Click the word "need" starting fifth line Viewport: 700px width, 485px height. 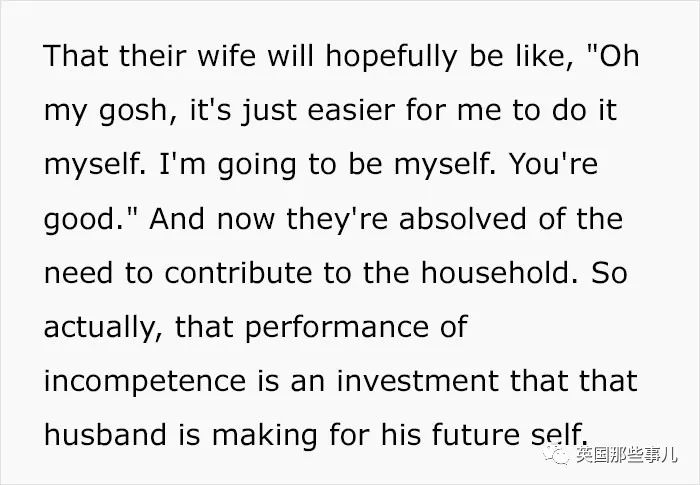pos(76,273)
